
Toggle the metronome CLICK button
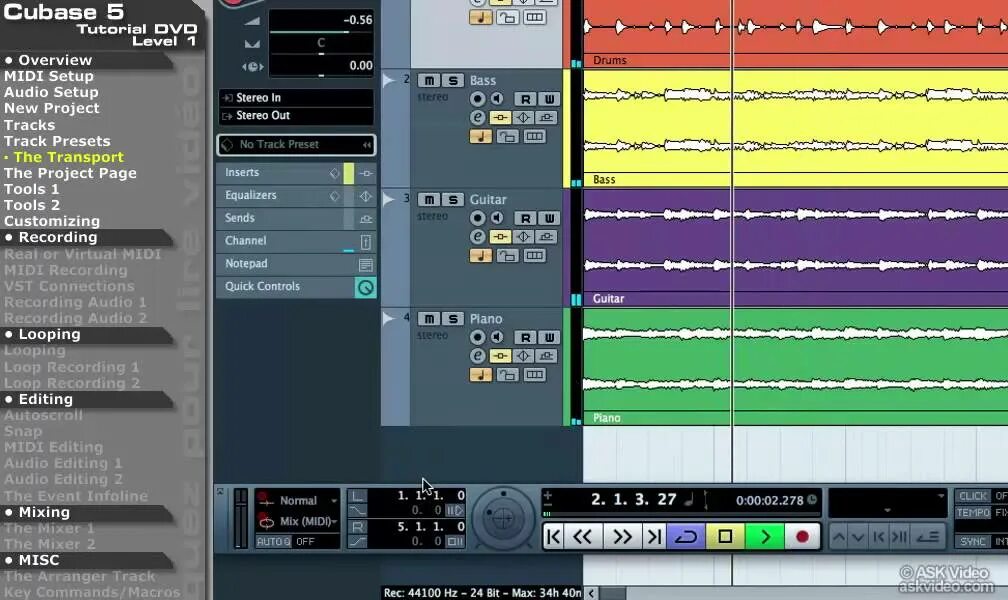(x=973, y=496)
